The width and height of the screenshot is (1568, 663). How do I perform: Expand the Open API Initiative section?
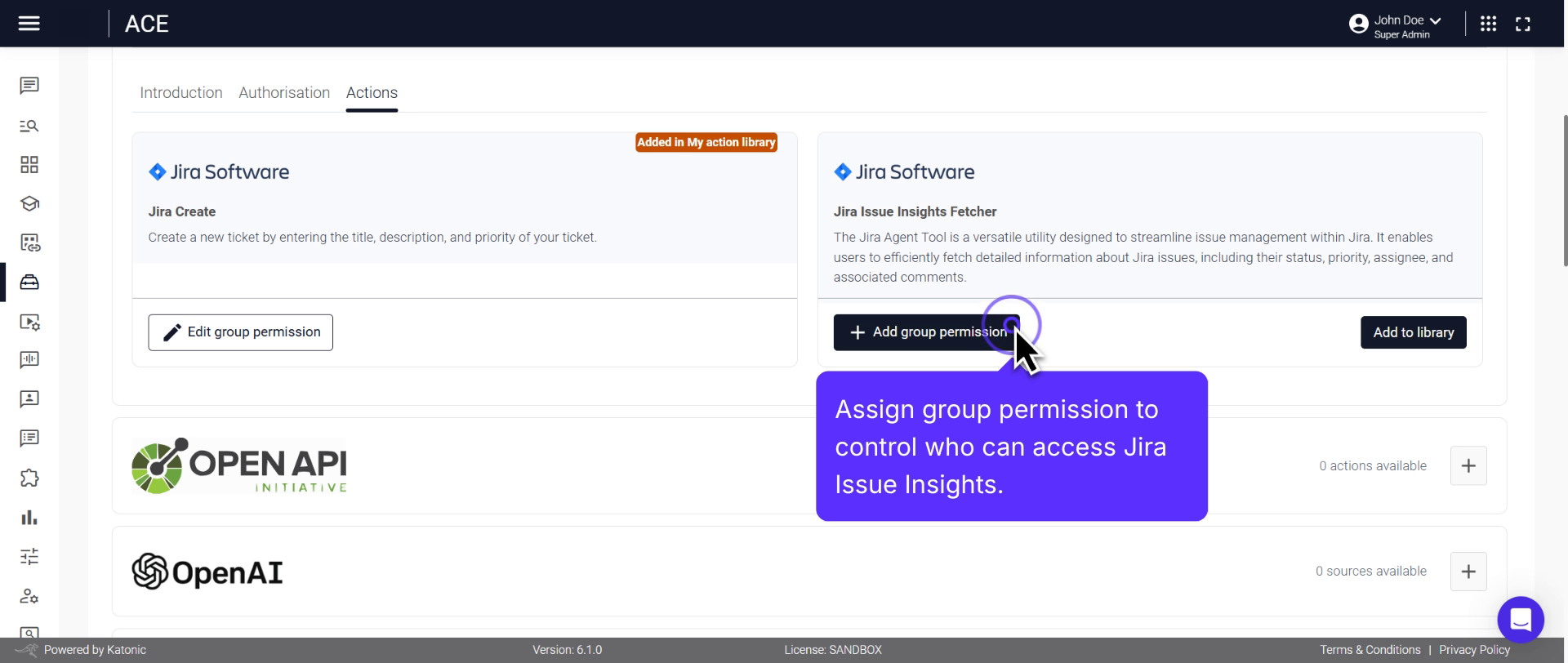coord(1468,465)
